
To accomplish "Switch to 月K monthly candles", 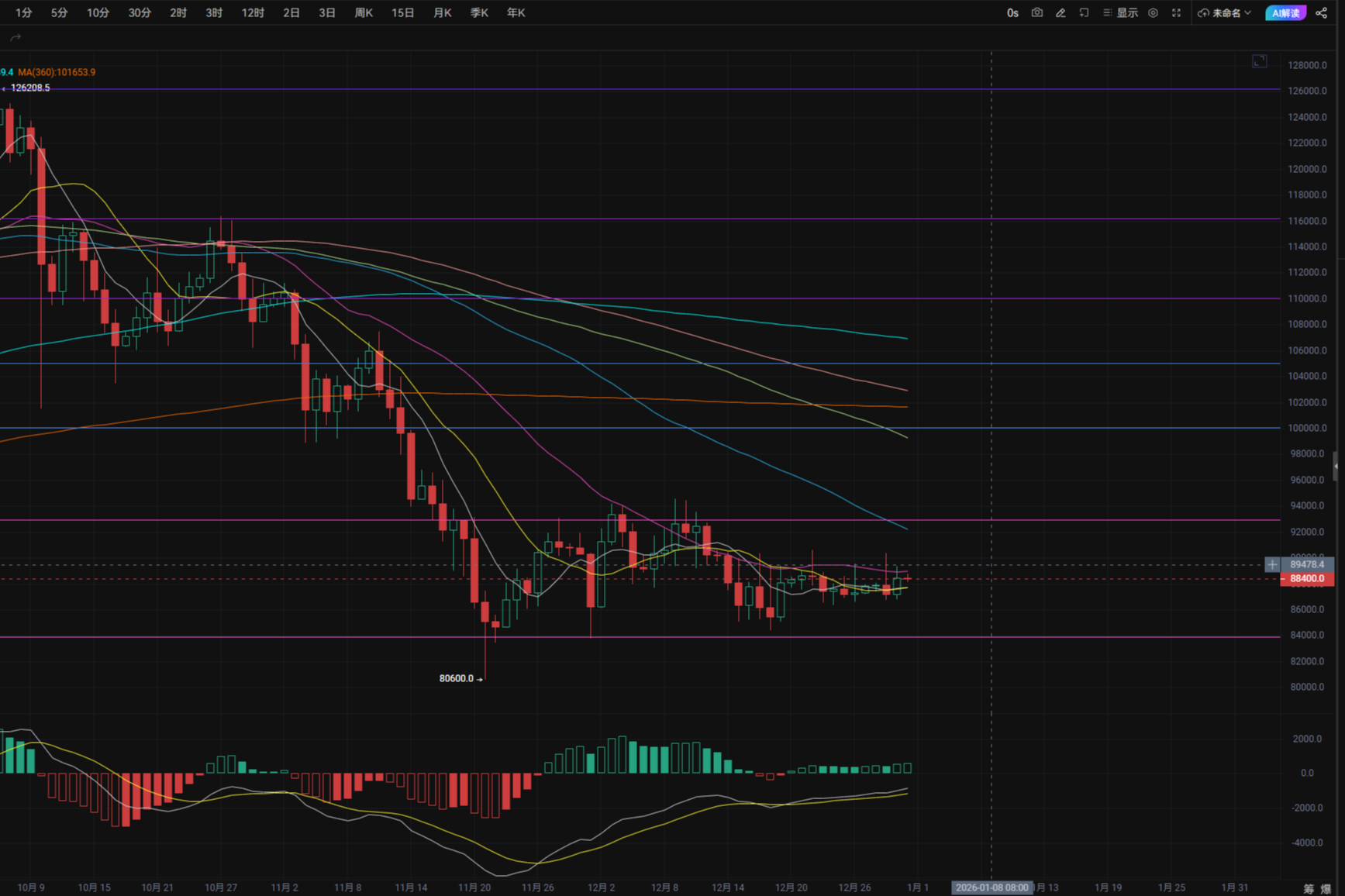I will [x=442, y=13].
